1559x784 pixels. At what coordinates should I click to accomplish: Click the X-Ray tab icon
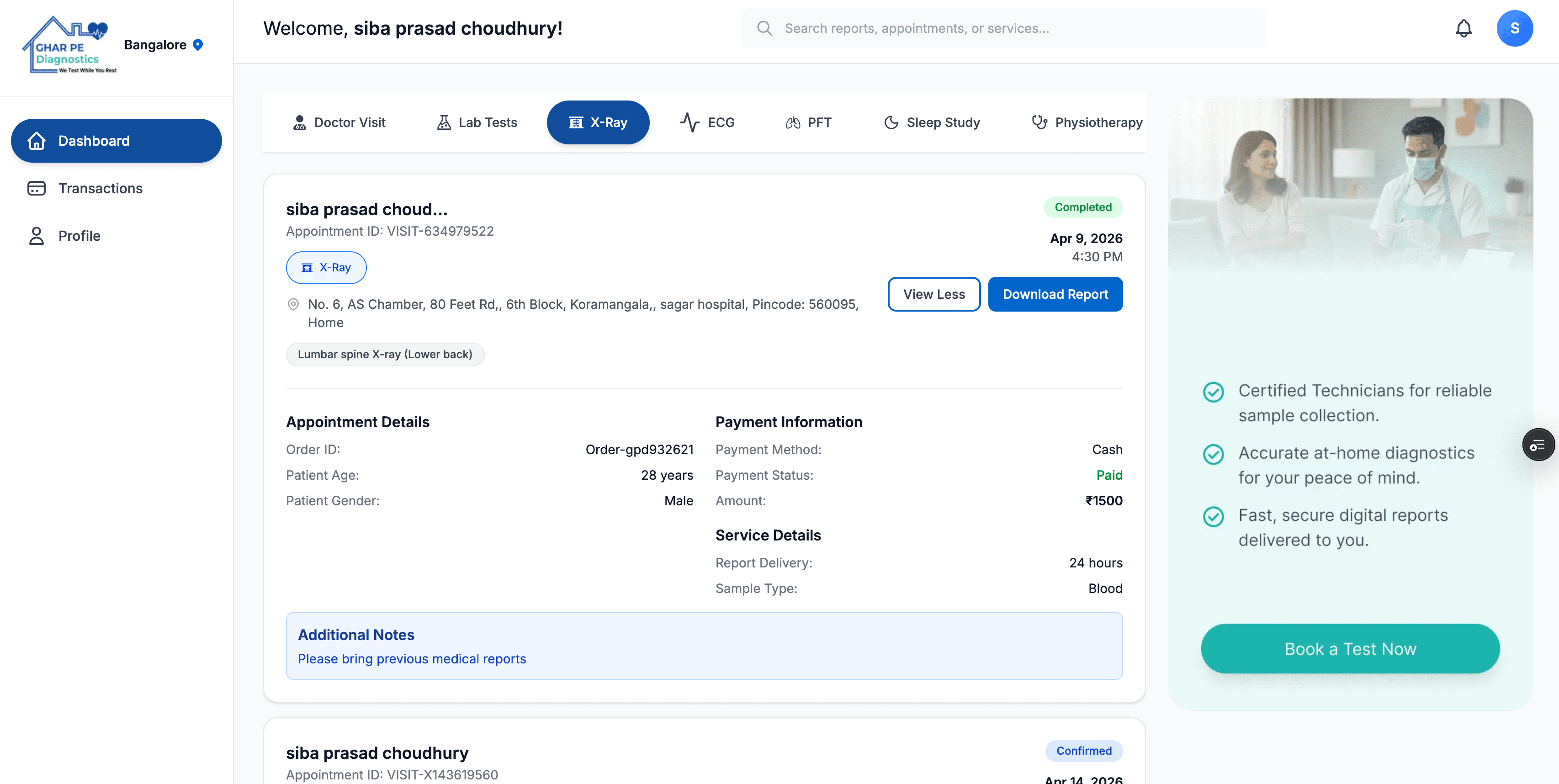(576, 123)
